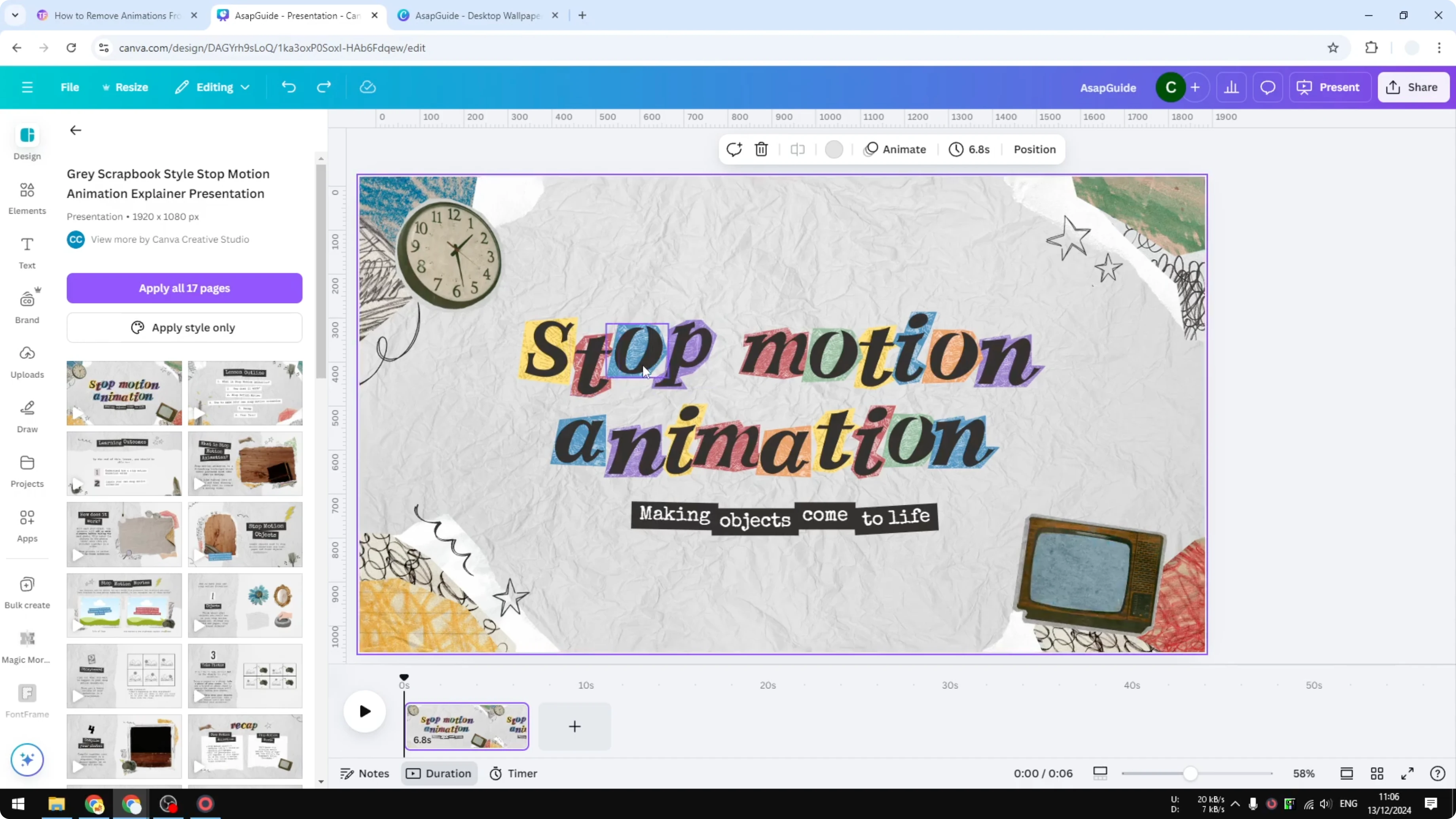Play the presentation preview
1456x819 pixels.
[364, 711]
